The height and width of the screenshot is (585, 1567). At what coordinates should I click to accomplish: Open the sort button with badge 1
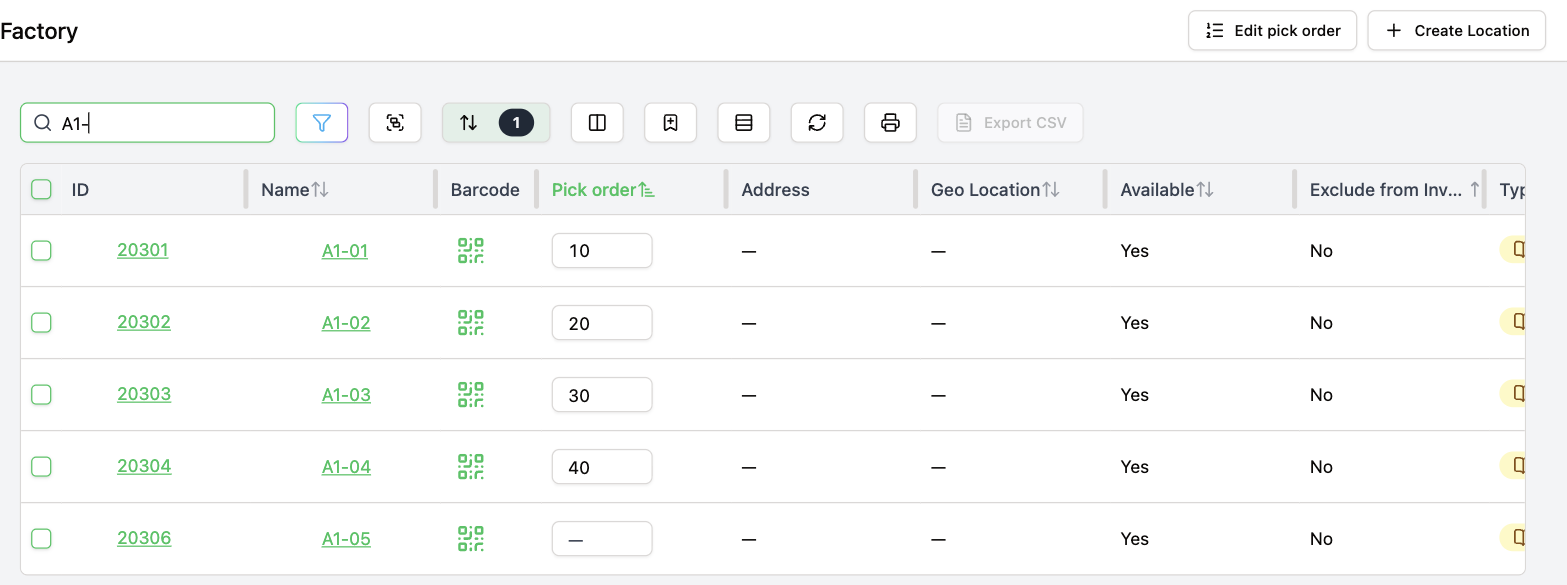pos(496,123)
